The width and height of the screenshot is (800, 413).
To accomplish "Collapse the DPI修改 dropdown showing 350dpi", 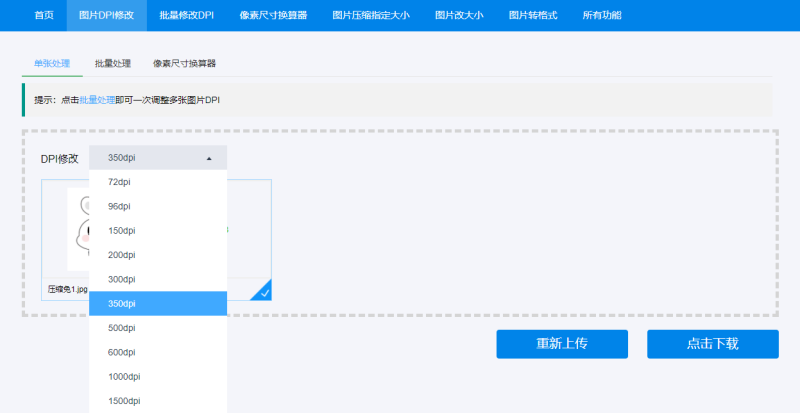I will (x=158, y=158).
